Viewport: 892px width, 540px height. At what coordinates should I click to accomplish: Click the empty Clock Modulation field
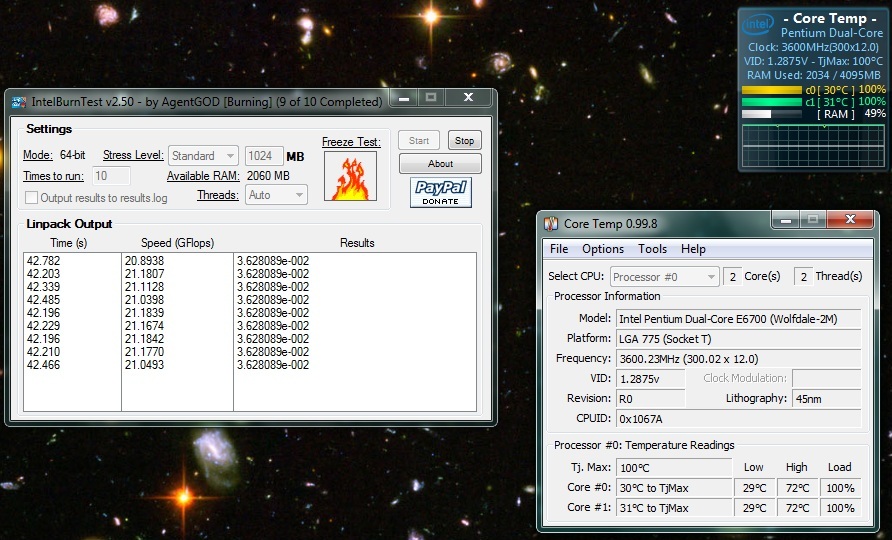click(827, 378)
